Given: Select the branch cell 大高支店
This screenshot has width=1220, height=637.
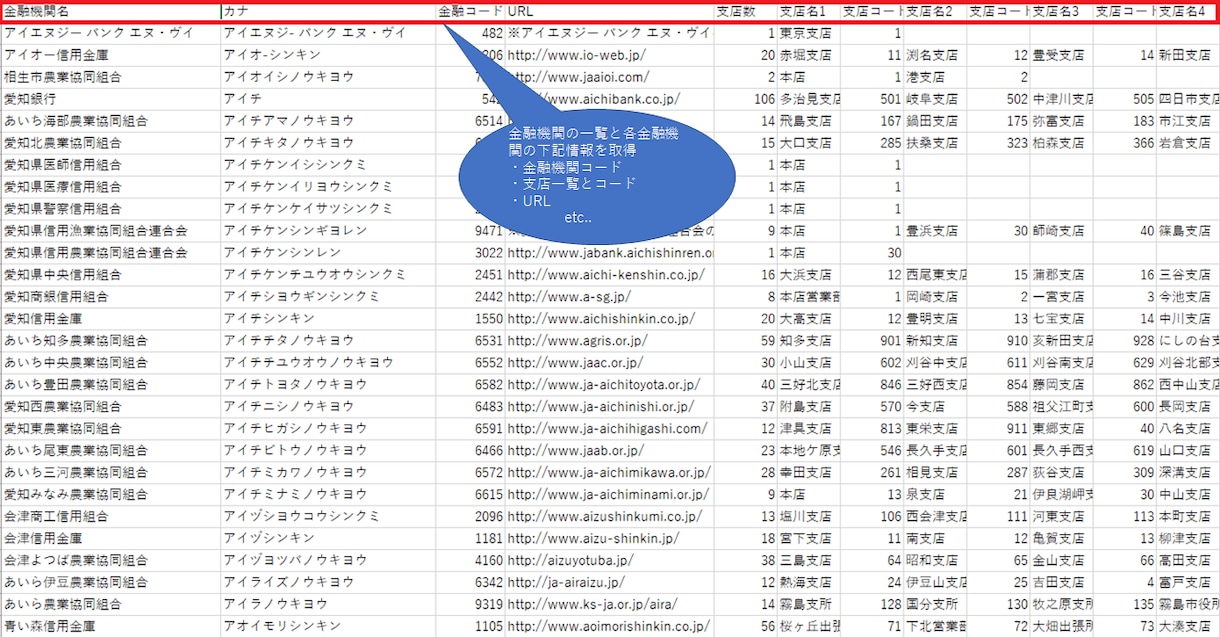Looking at the screenshot, I should [808, 319].
